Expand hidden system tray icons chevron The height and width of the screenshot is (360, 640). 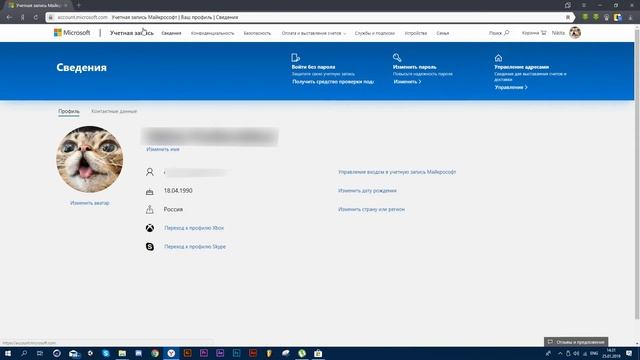pyautogui.click(x=560, y=353)
